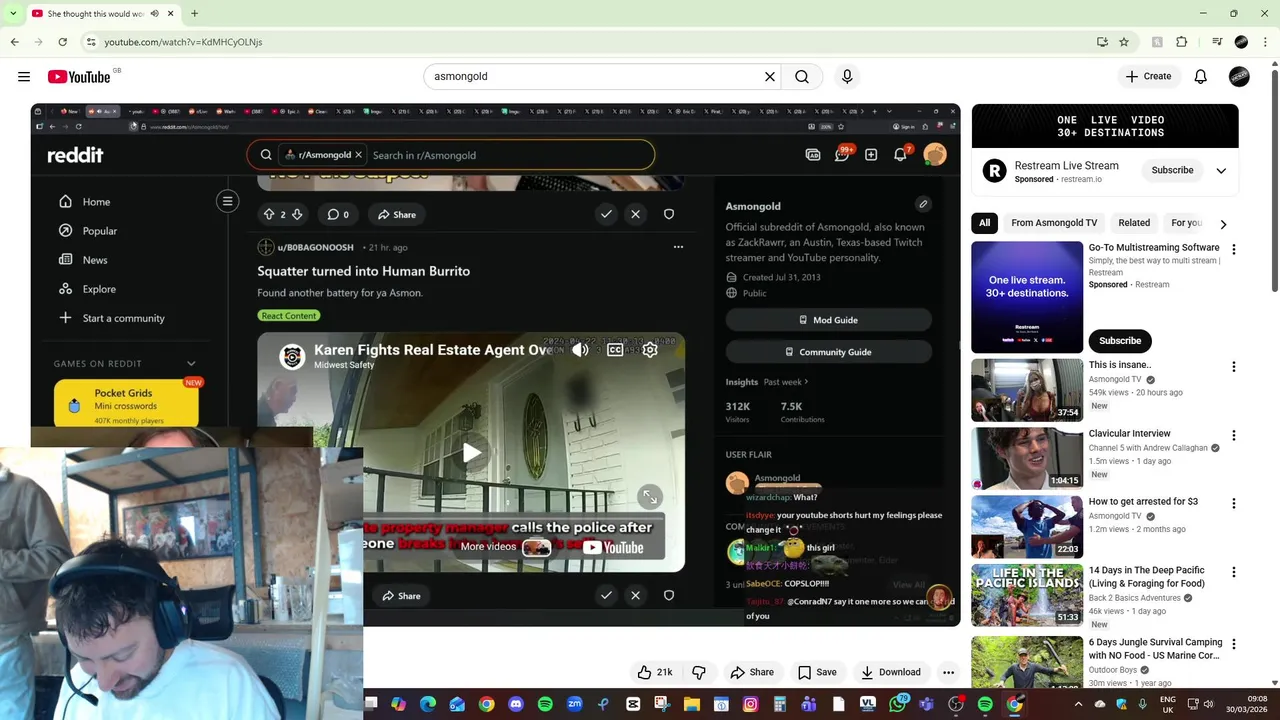Screen dimensions: 1280x720
Task: Select the 'All' filter chip
Action: coord(985,223)
